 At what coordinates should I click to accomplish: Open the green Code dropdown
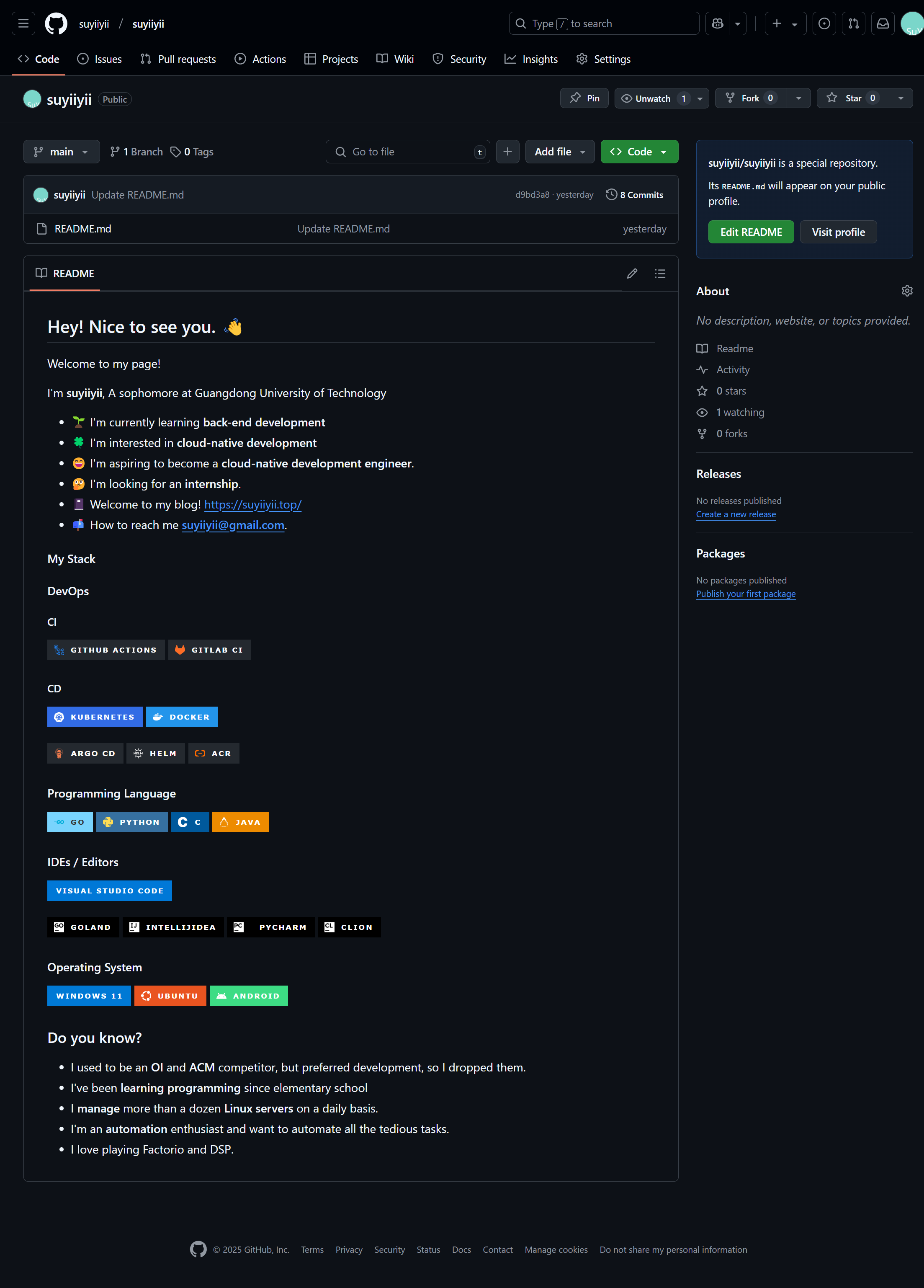(639, 152)
